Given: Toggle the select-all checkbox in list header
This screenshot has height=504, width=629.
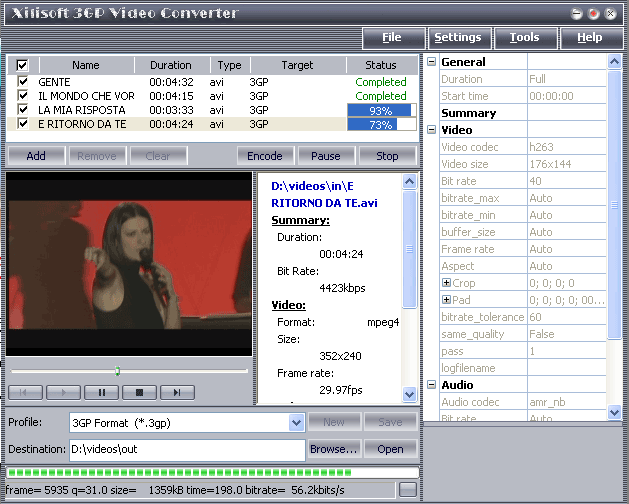Looking at the screenshot, I should pyautogui.click(x=22, y=65).
